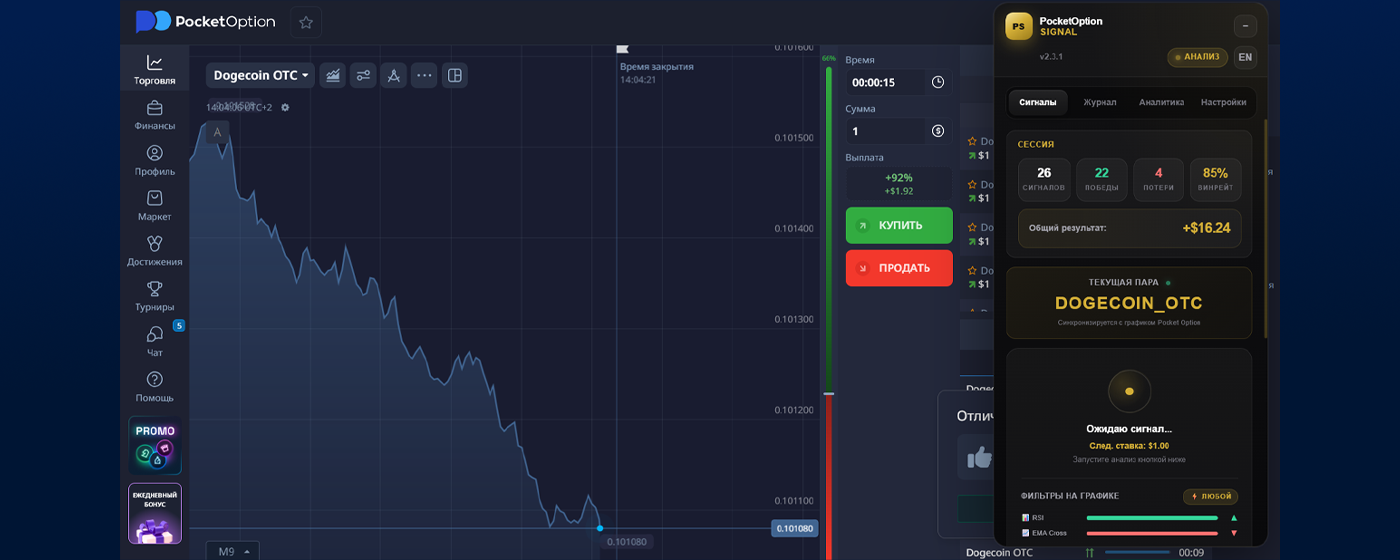Open the drawing tools compass icon

(x=393, y=75)
